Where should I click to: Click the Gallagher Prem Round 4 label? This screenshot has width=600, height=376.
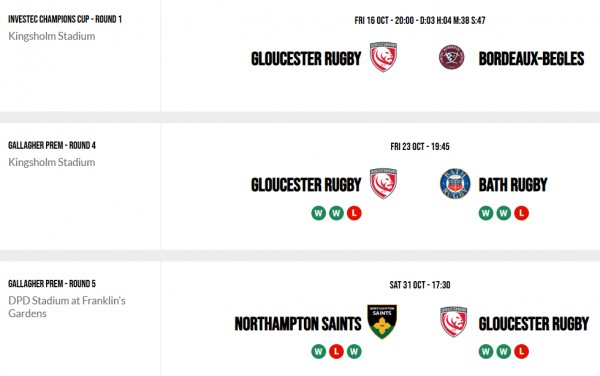pyautogui.click(x=52, y=145)
